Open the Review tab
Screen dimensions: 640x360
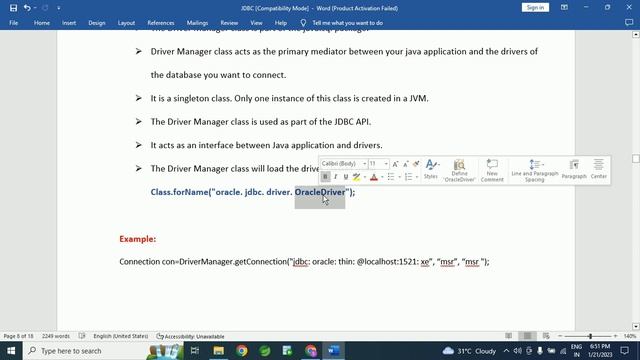click(x=229, y=23)
